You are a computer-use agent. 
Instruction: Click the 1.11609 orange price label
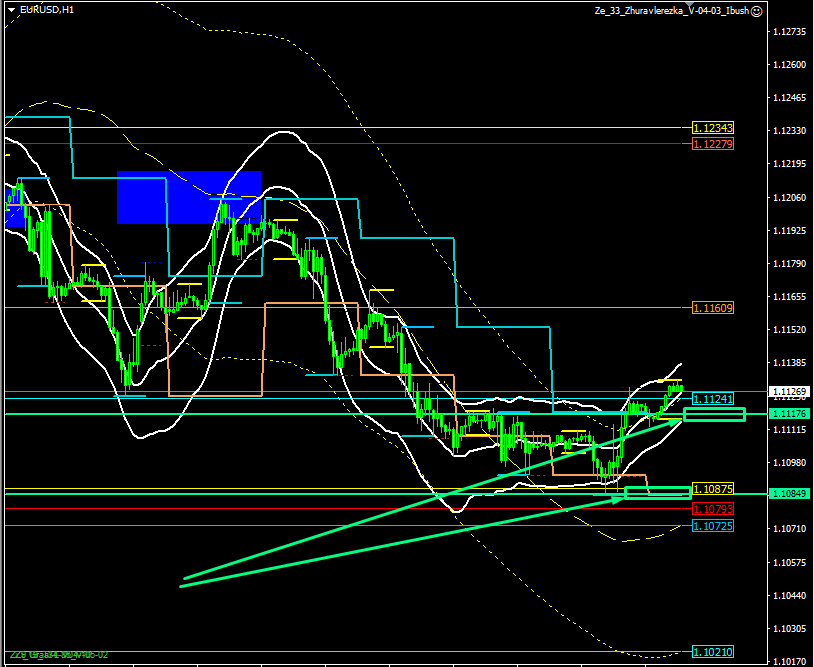pos(712,308)
